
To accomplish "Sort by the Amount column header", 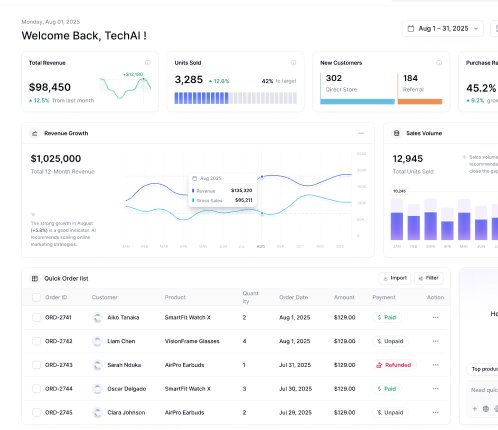I will pyautogui.click(x=344, y=297).
